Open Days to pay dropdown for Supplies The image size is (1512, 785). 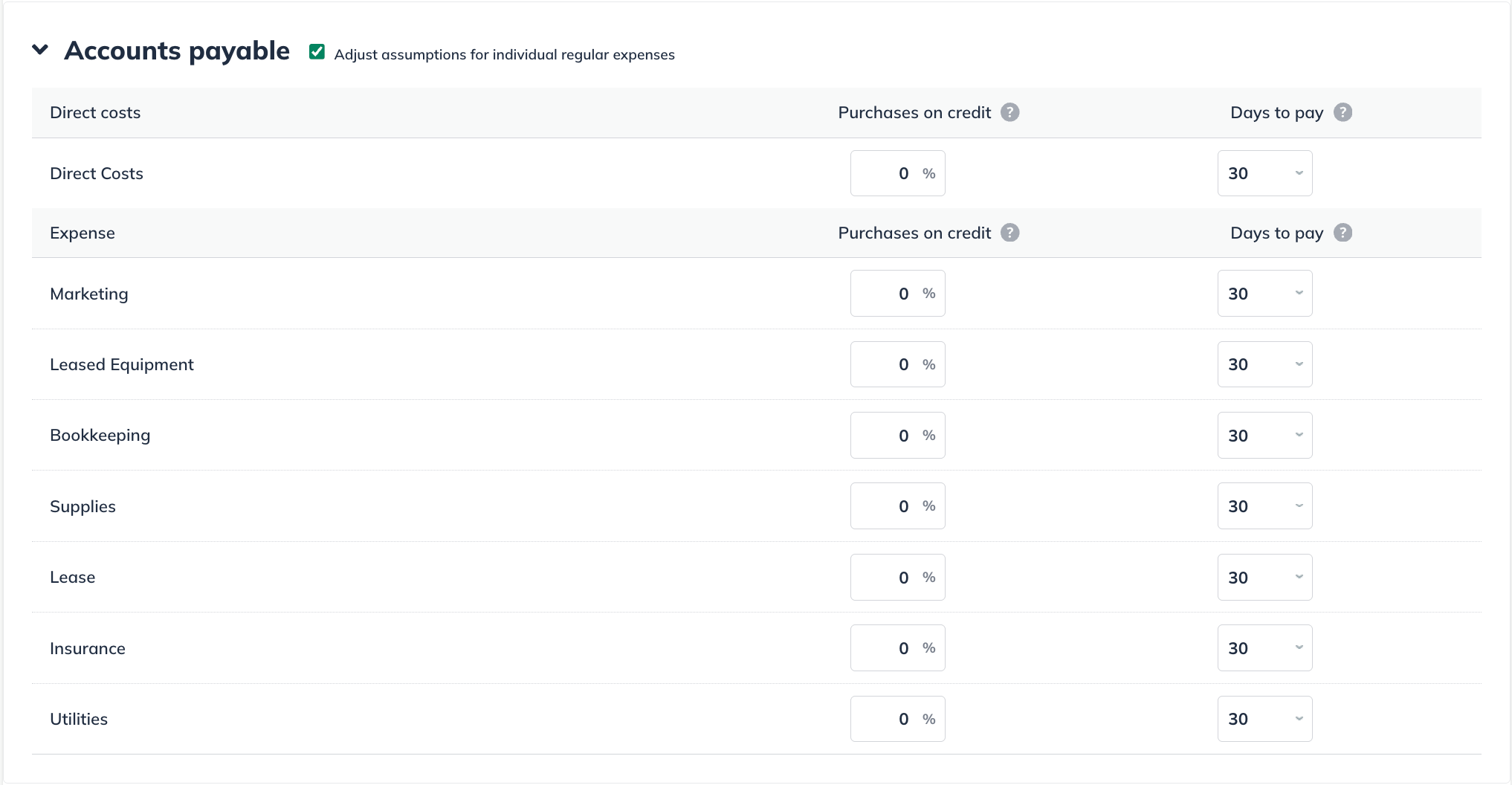point(1264,506)
